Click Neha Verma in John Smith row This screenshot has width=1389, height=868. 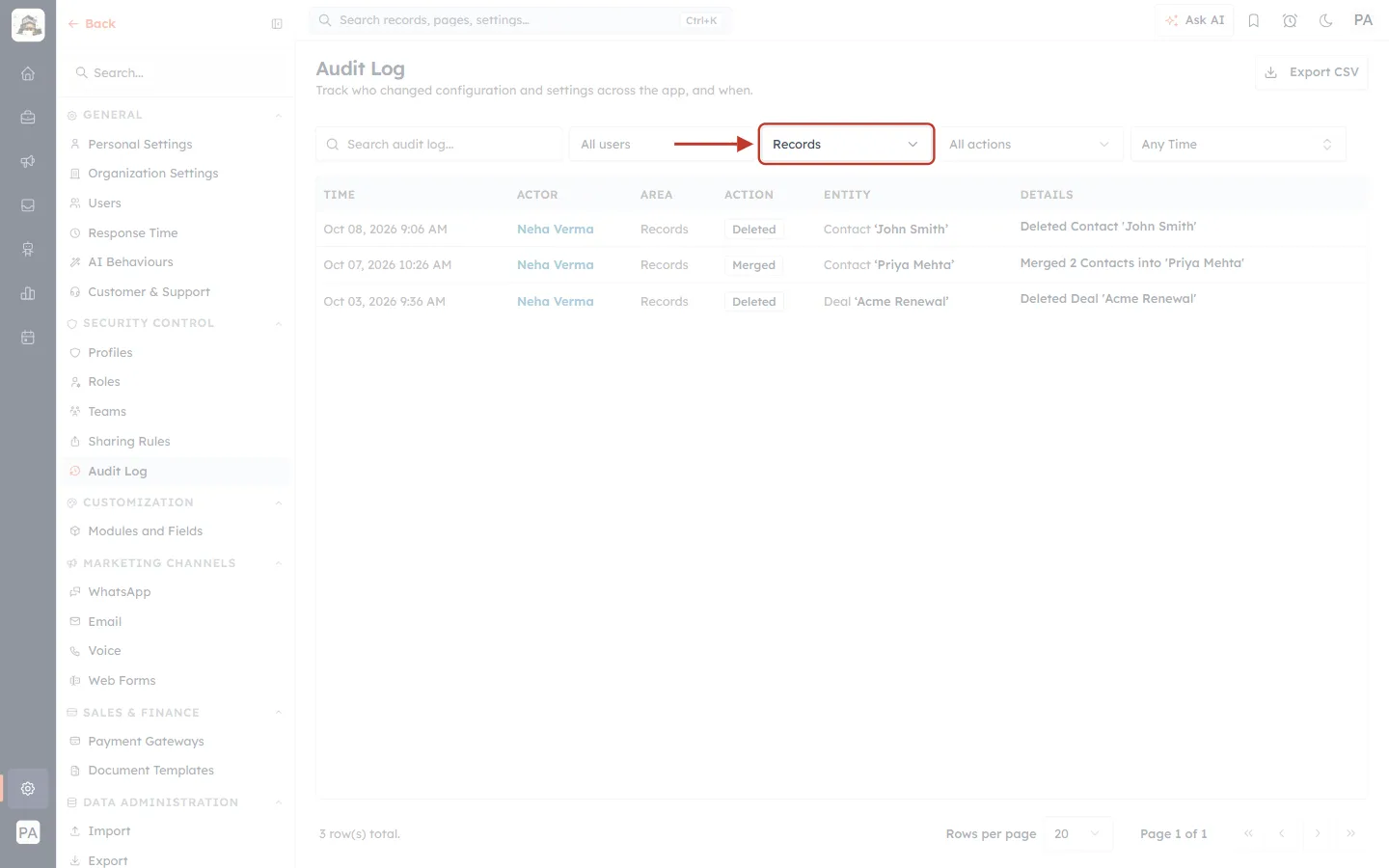coord(555,230)
